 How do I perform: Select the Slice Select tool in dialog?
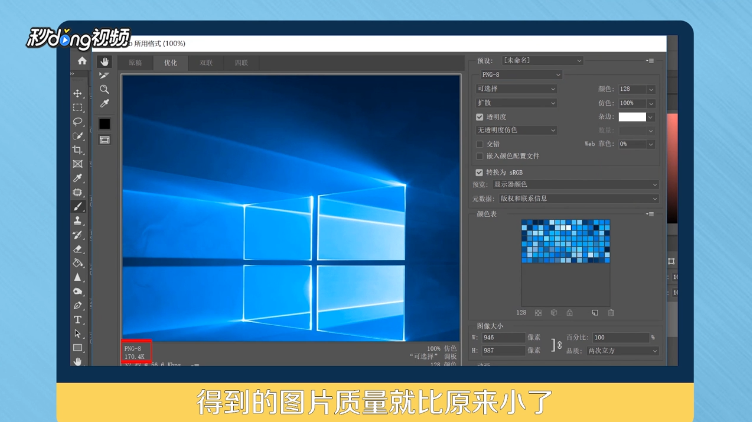104,76
